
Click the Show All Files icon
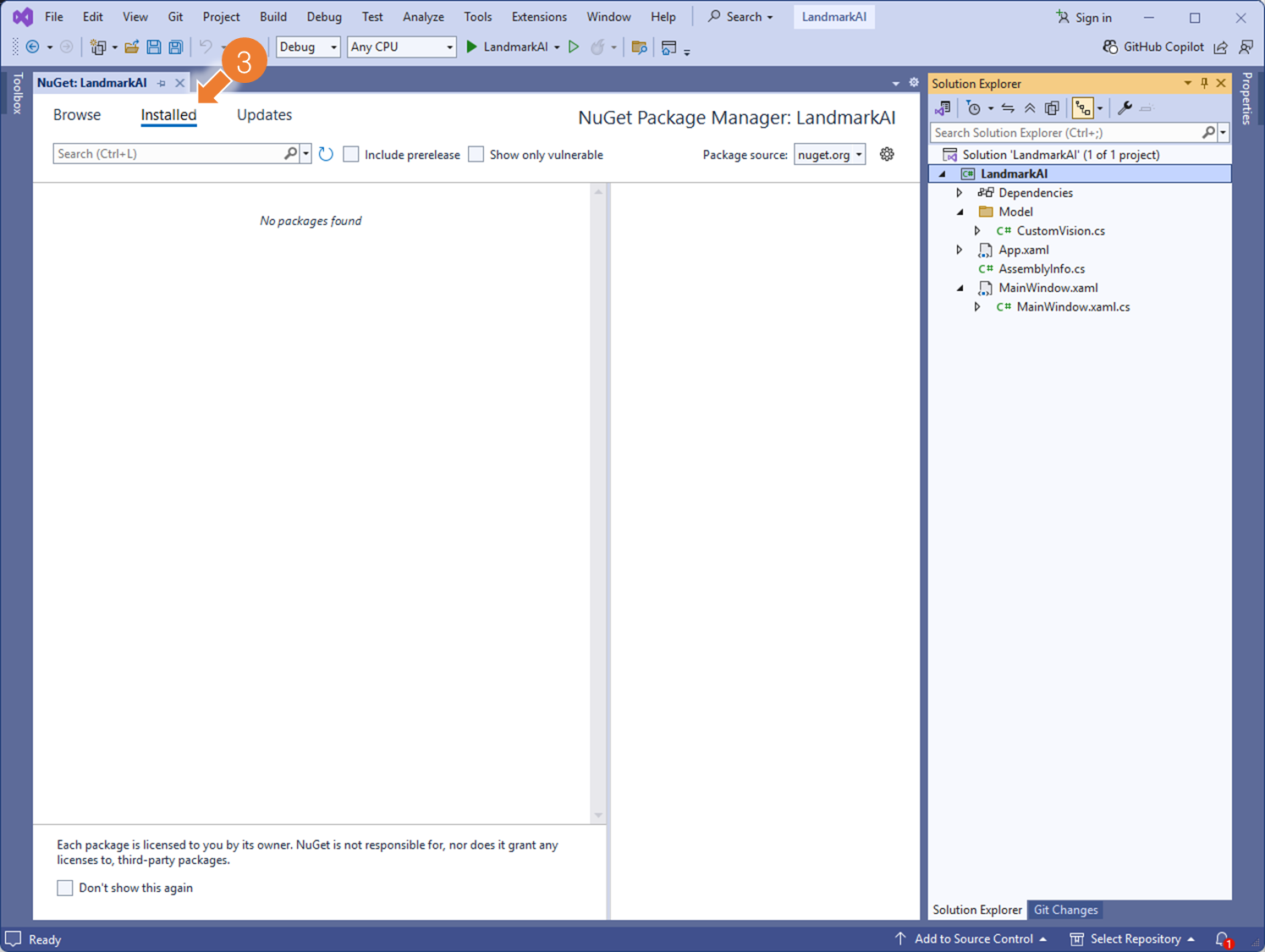click(1052, 108)
